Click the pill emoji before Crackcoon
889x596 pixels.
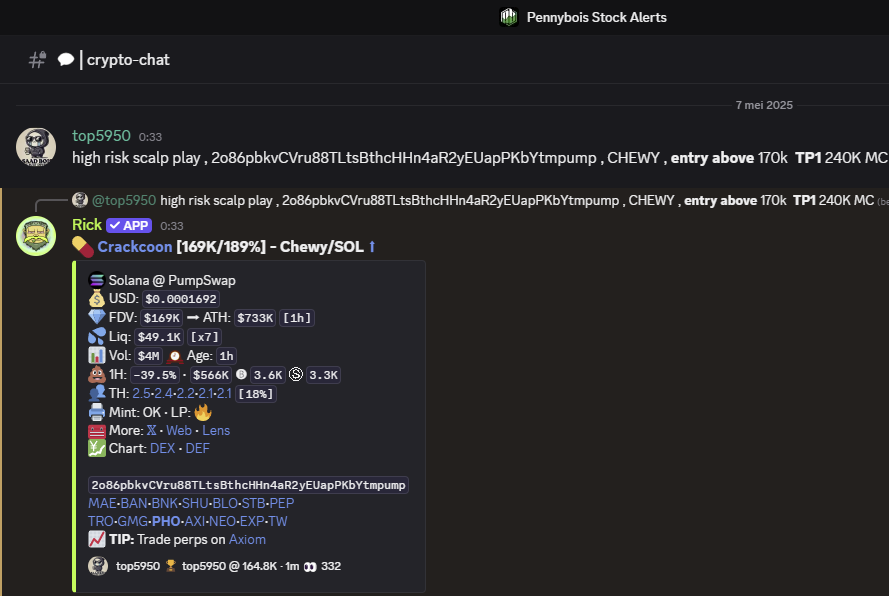coord(83,247)
